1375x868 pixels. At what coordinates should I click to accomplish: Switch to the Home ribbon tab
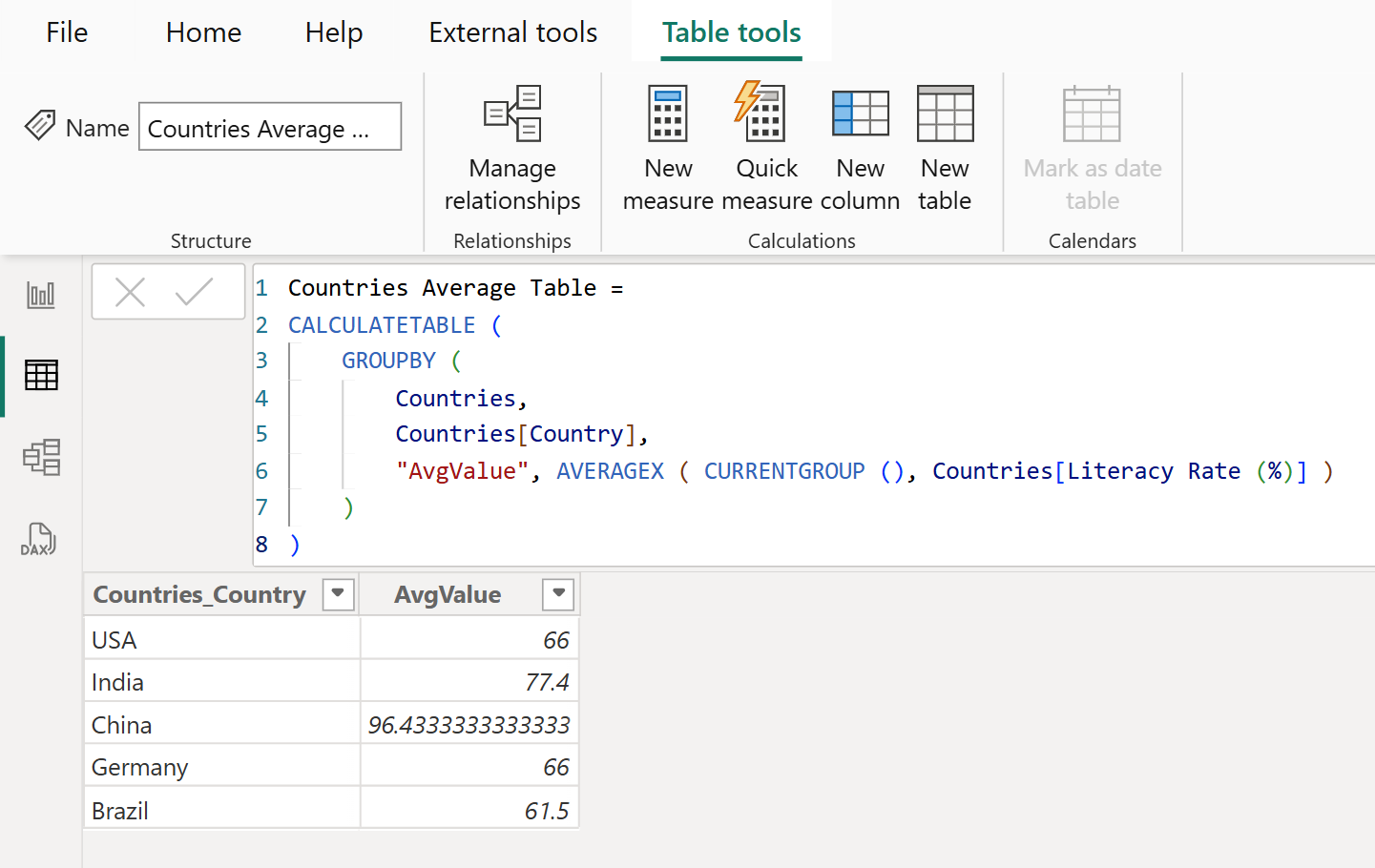pos(203,31)
